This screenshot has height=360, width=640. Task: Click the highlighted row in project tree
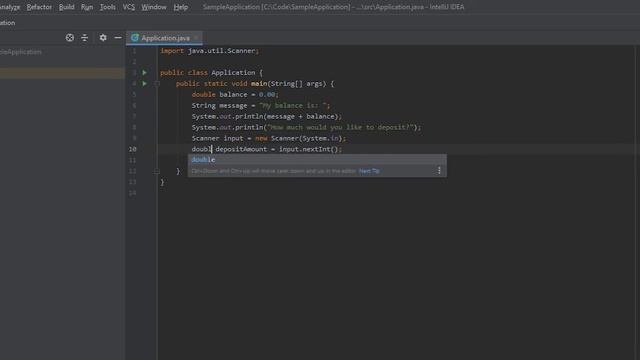click(x=62, y=73)
